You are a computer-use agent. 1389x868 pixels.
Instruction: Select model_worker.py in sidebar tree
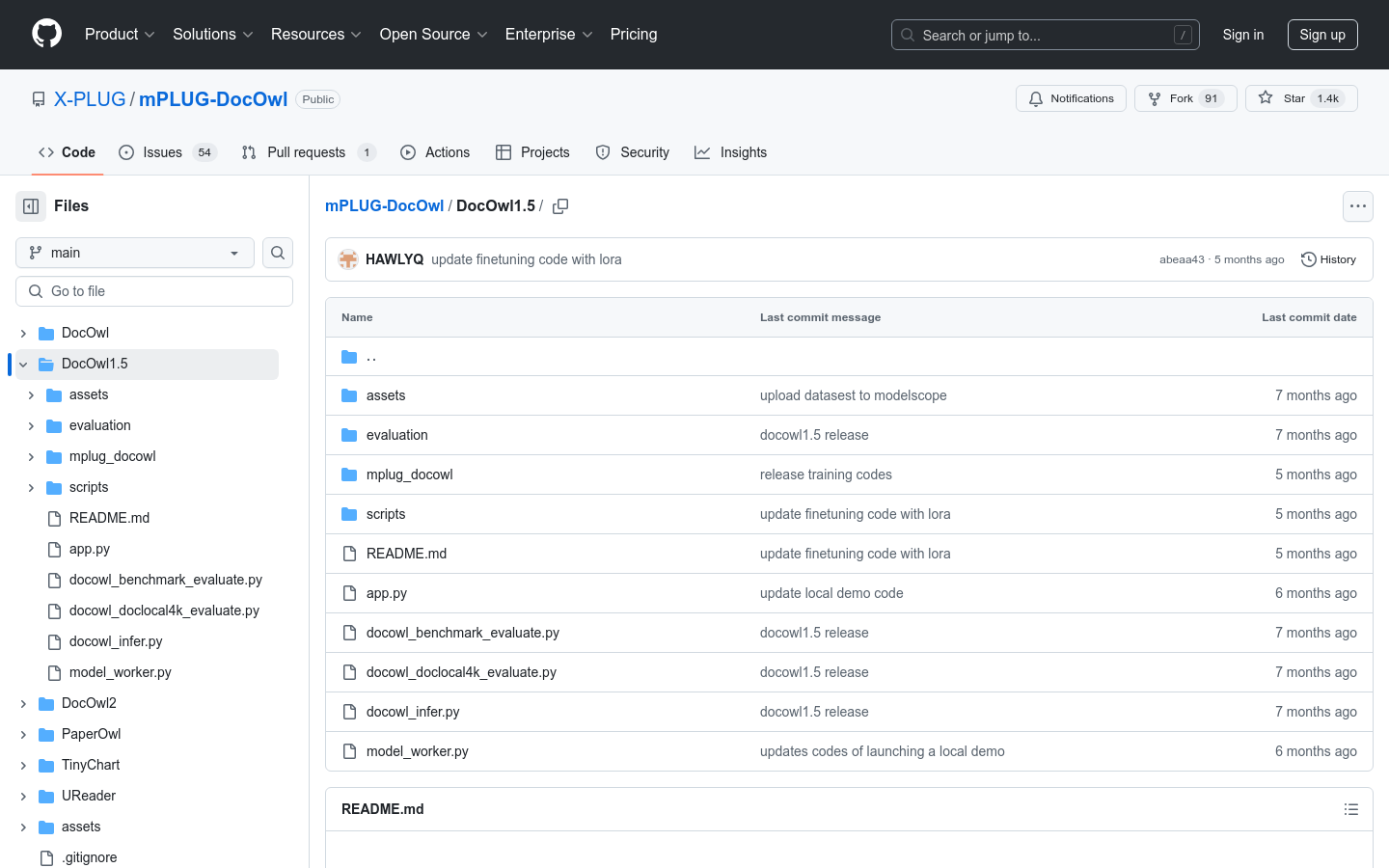click(121, 672)
